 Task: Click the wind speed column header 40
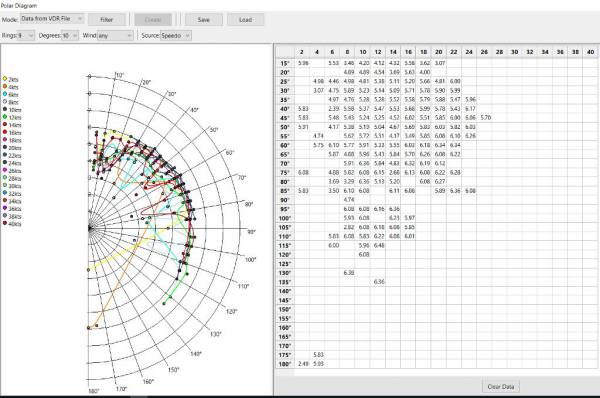pos(590,52)
